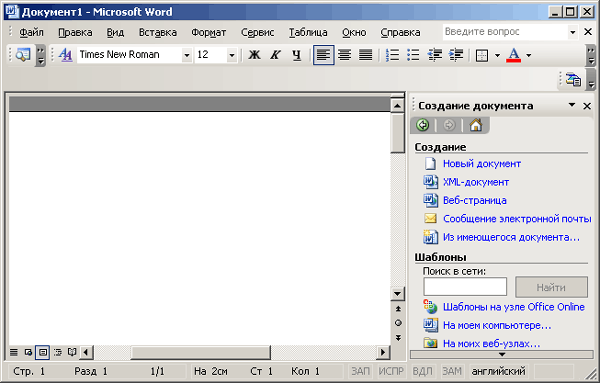Justify text alignment

point(366,55)
